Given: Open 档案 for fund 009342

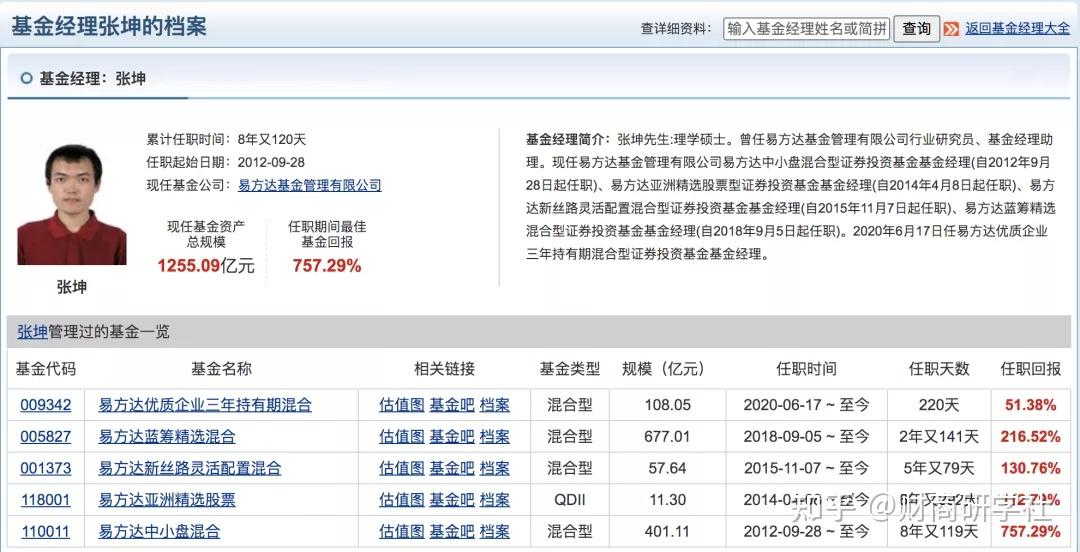Looking at the screenshot, I should (495, 405).
